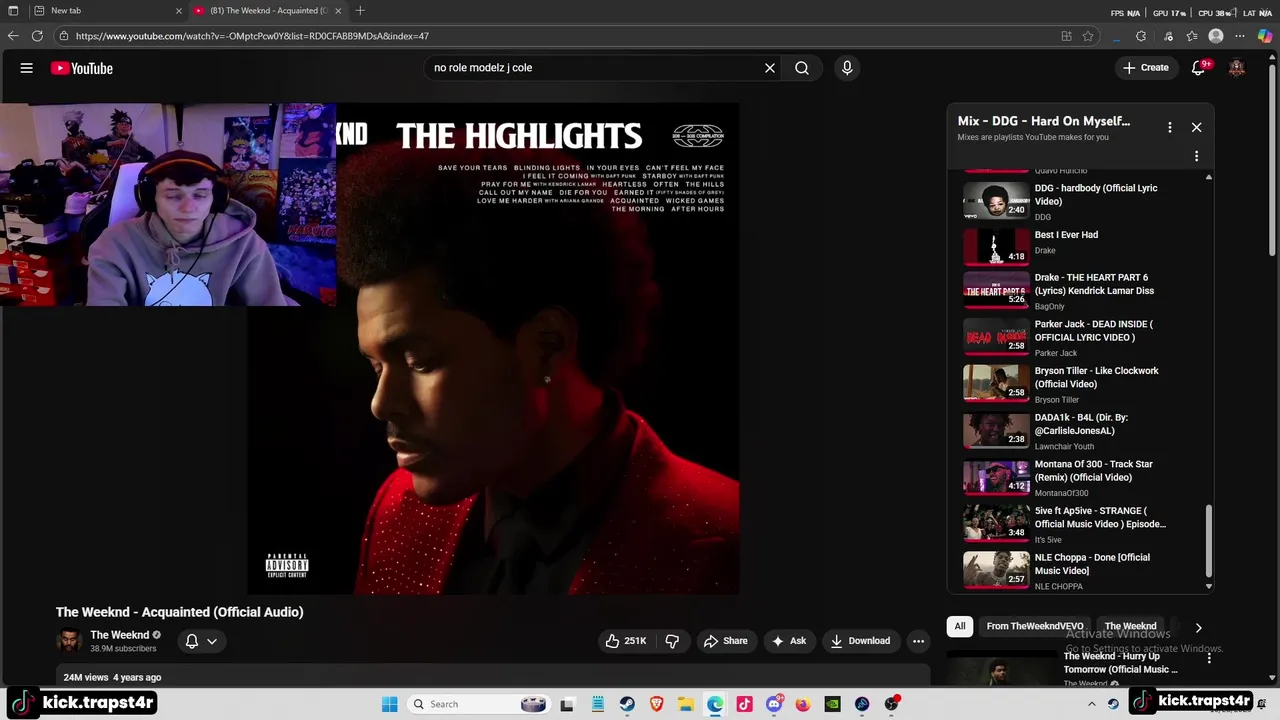The width and height of the screenshot is (1280, 720).
Task: Select The Weeknd filter chip
Action: (x=1130, y=626)
